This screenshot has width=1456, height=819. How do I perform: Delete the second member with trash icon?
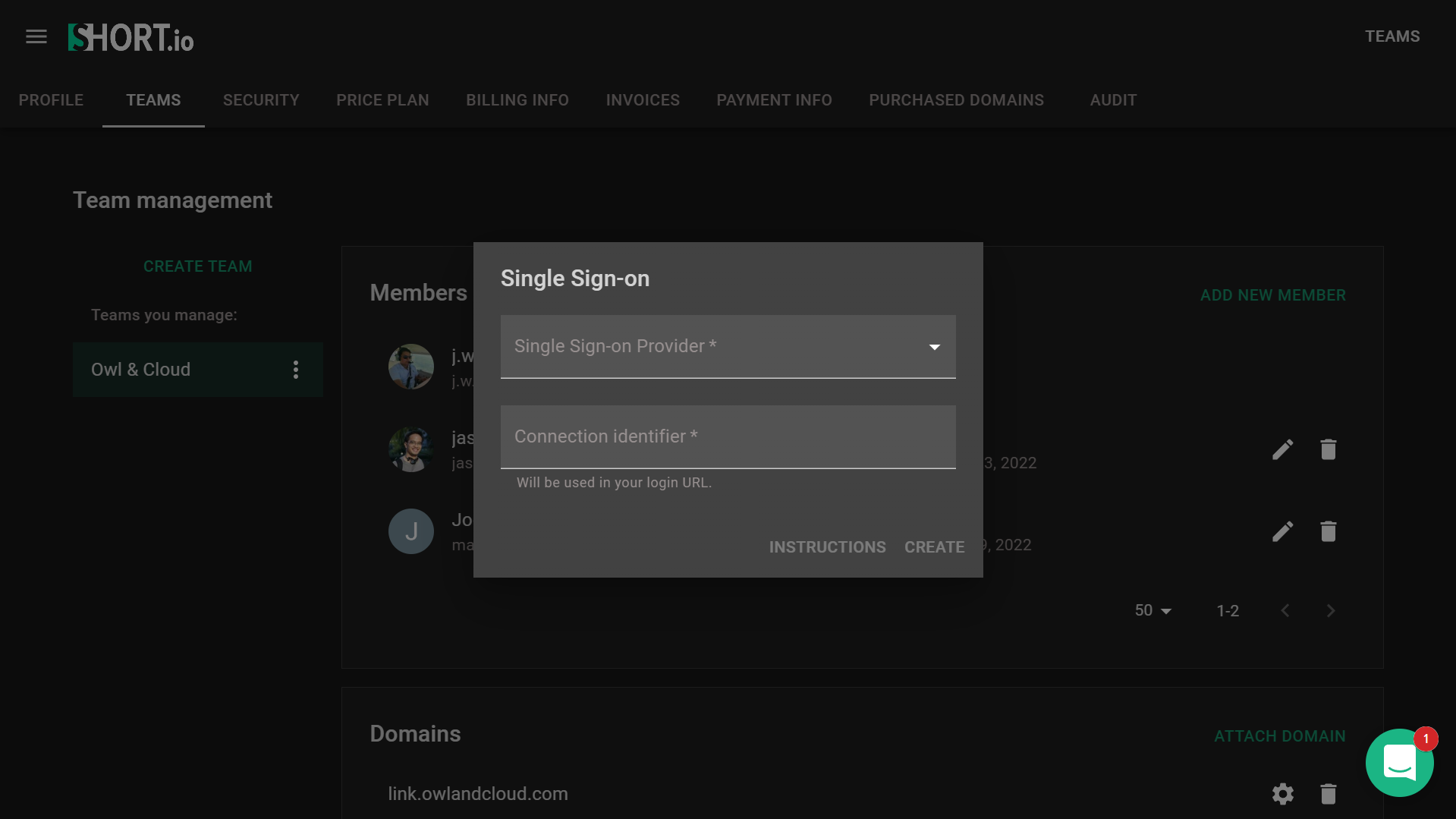coord(1328,449)
